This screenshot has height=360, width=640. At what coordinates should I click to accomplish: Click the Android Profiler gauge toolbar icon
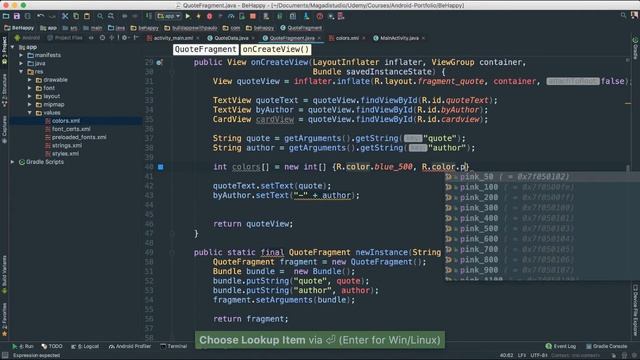coord(231,16)
